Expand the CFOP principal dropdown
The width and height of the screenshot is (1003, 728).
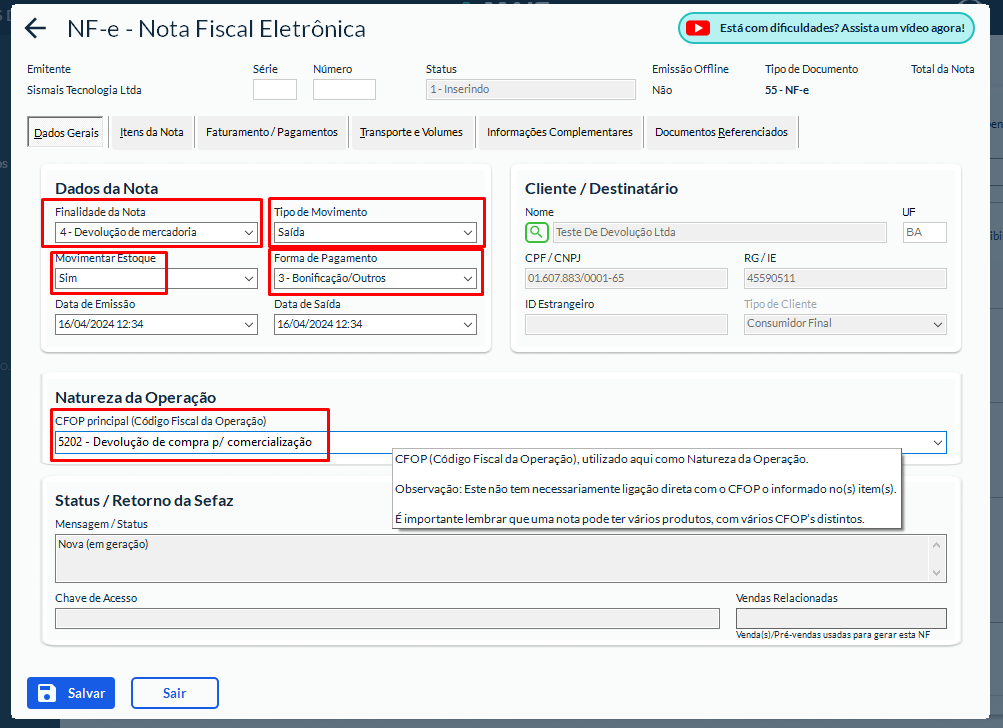tap(937, 442)
